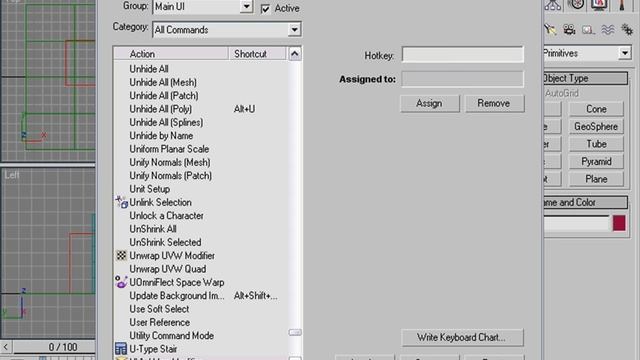
Task: Toggle the Active checkbox
Action: pyautogui.click(x=265, y=9)
